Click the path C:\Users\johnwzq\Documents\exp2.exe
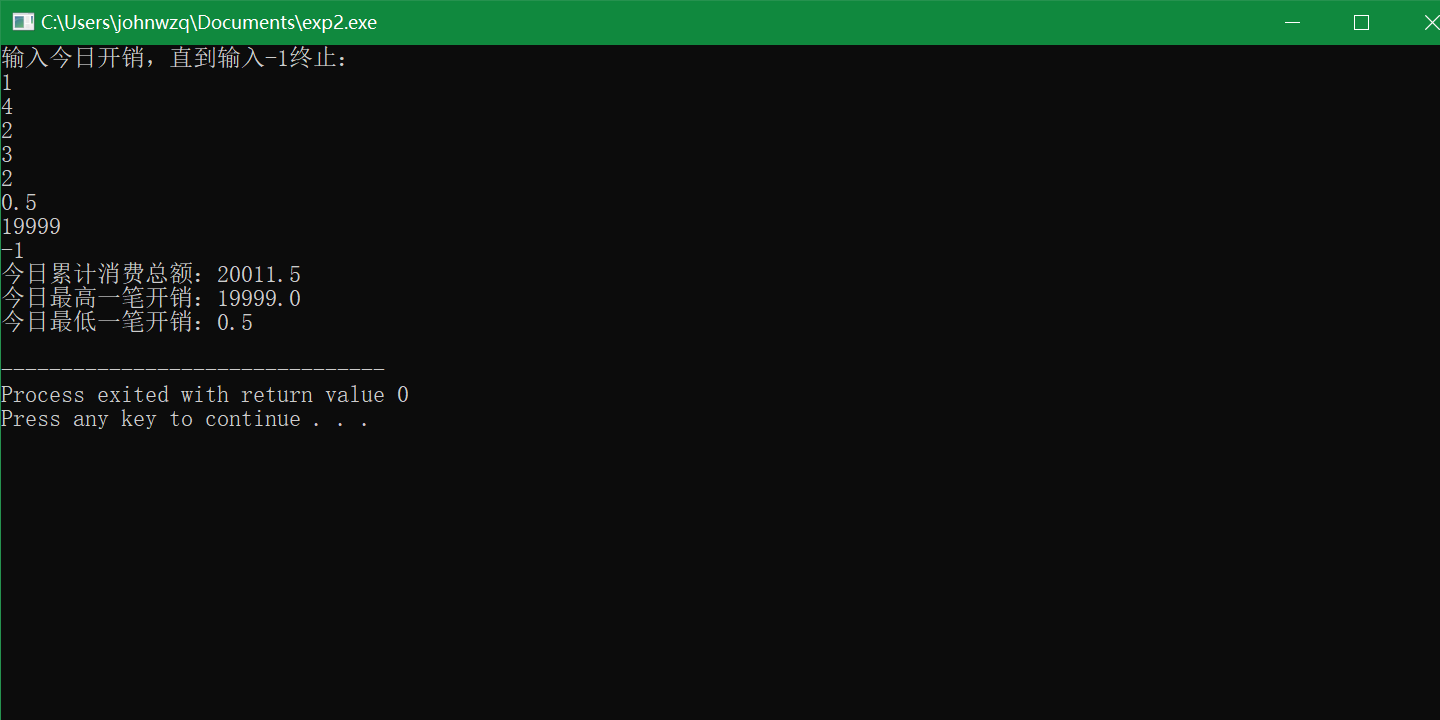The height and width of the screenshot is (720, 1440). (207, 22)
